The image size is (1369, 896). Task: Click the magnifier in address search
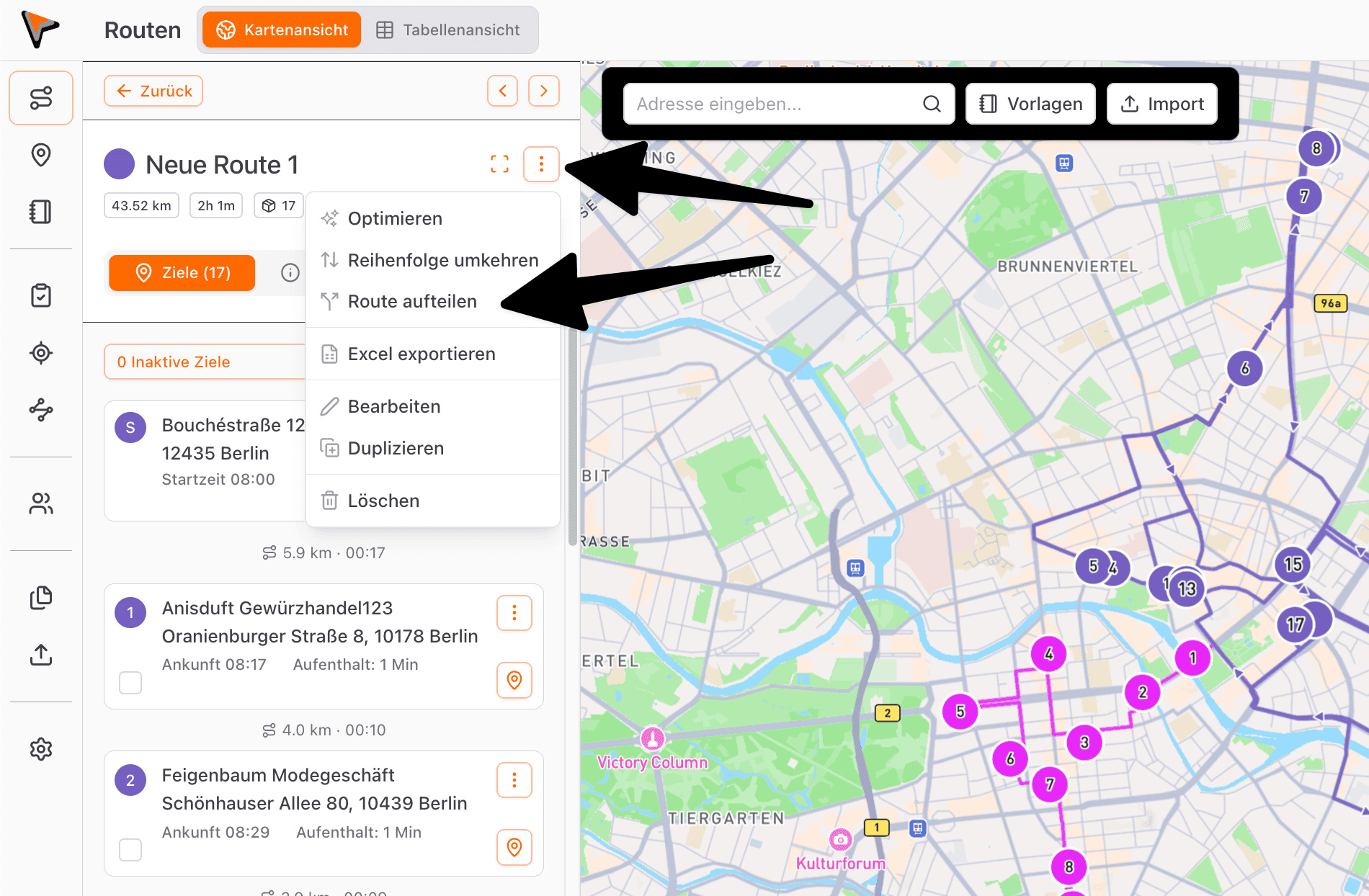932,104
